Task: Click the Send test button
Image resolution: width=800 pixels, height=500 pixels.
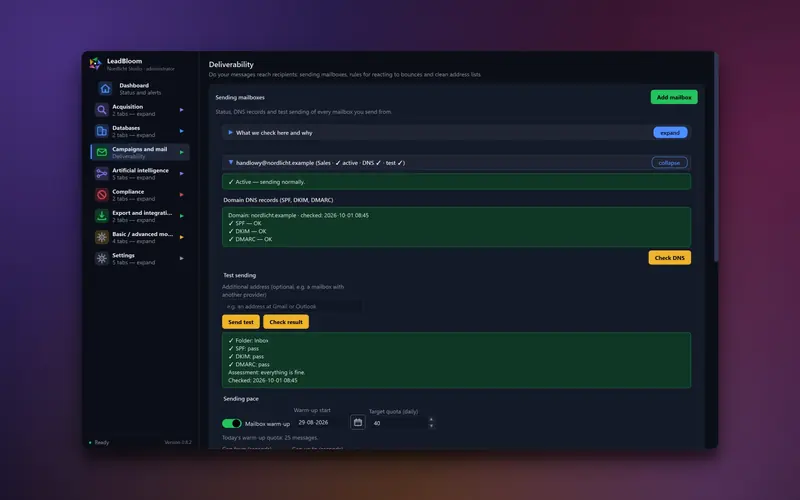Action: pyautogui.click(x=241, y=322)
